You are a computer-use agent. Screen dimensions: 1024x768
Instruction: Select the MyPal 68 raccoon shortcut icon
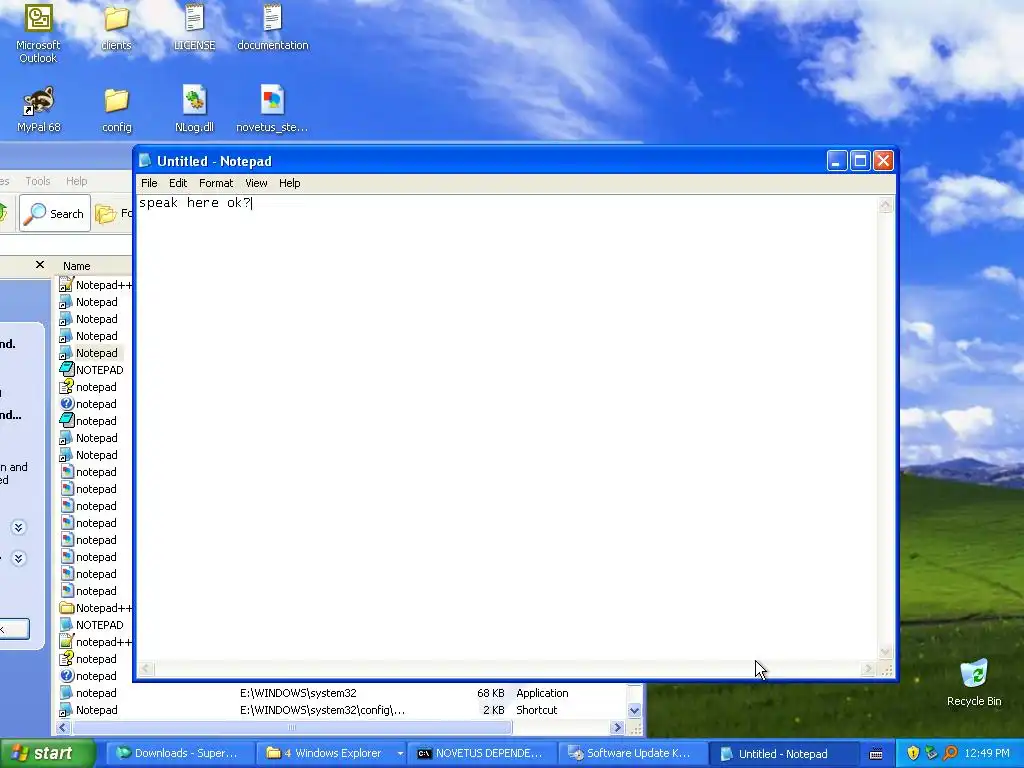(x=39, y=110)
